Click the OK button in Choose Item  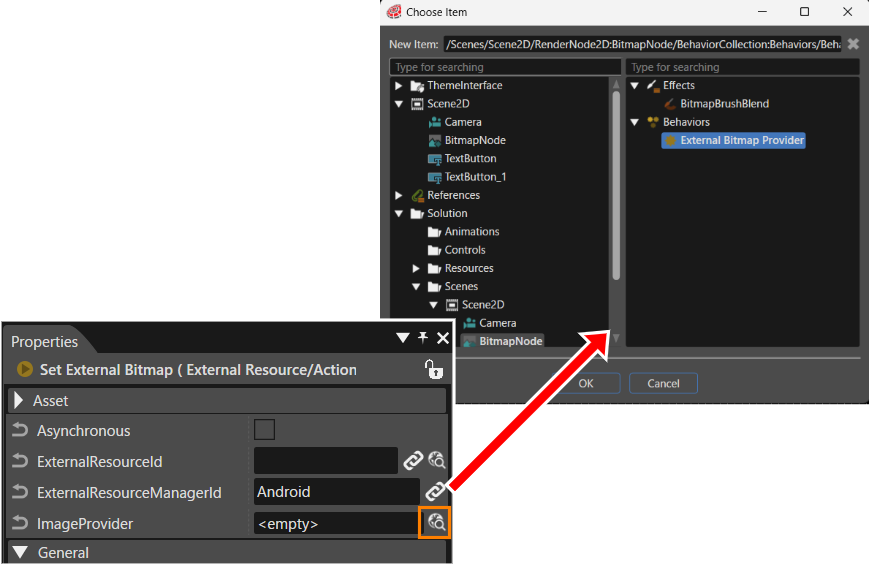pos(587,383)
